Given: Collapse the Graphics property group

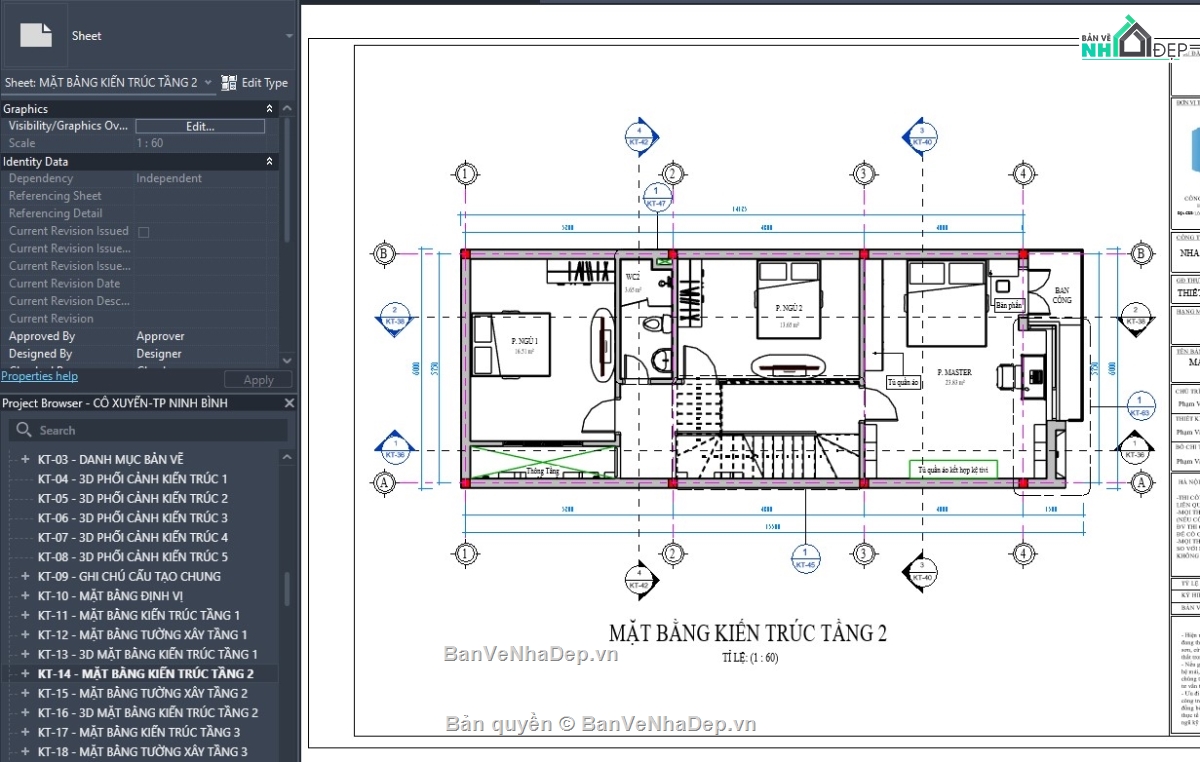Looking at the screenshot, I should (x=269, y=108).
